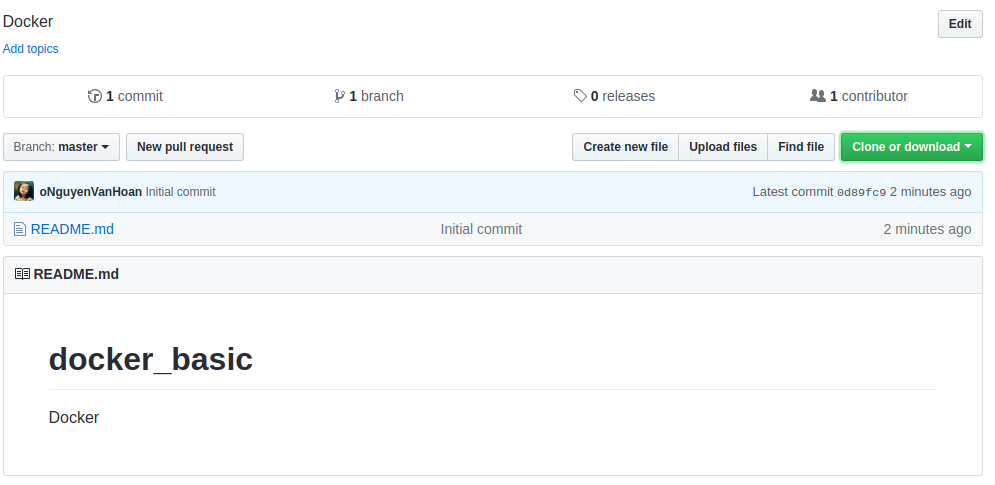The image size is (995, 485).
Task: Select Upload files
Action: pos(723,147)
